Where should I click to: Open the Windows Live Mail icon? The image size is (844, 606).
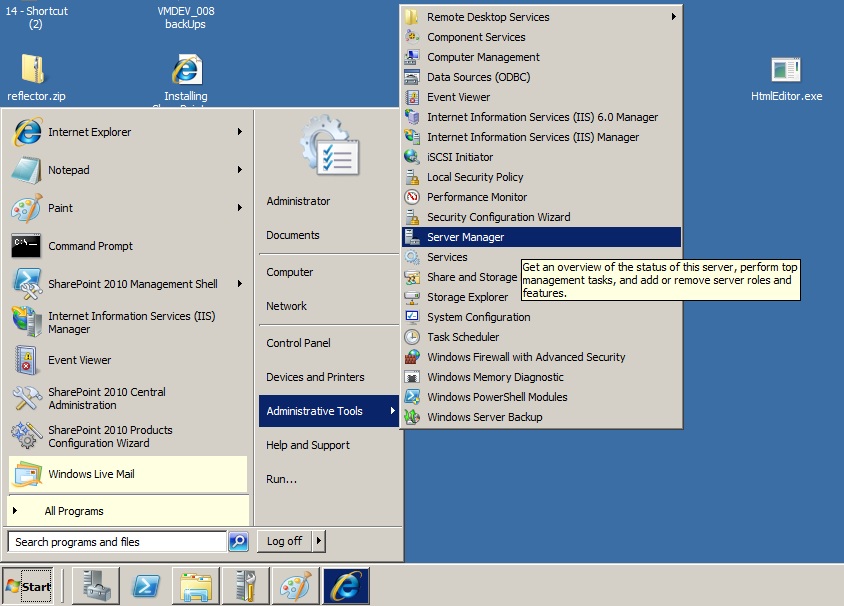coord(27,474)
